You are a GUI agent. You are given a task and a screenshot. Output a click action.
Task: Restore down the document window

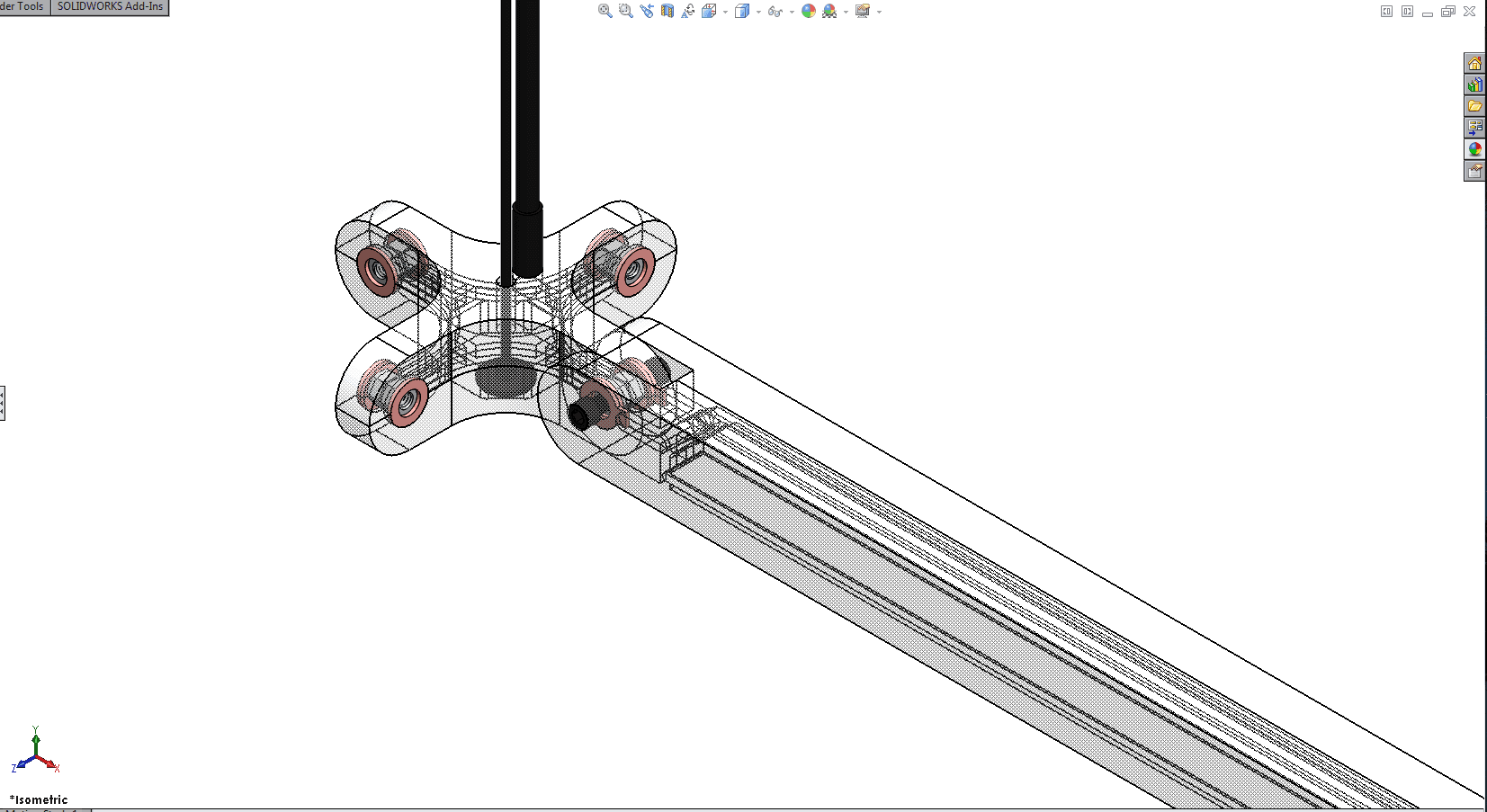pos(1448,12)
